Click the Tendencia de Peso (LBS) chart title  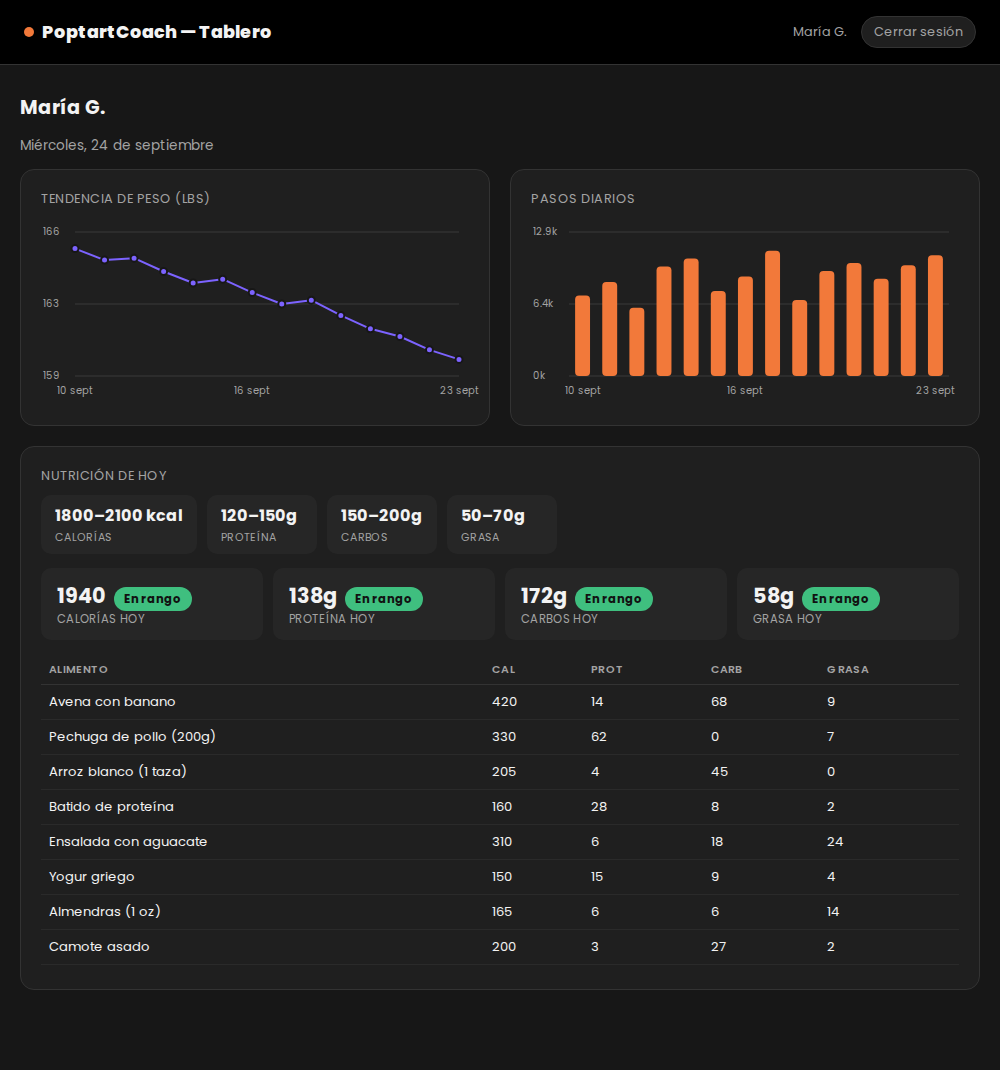[x=125, y=199]
